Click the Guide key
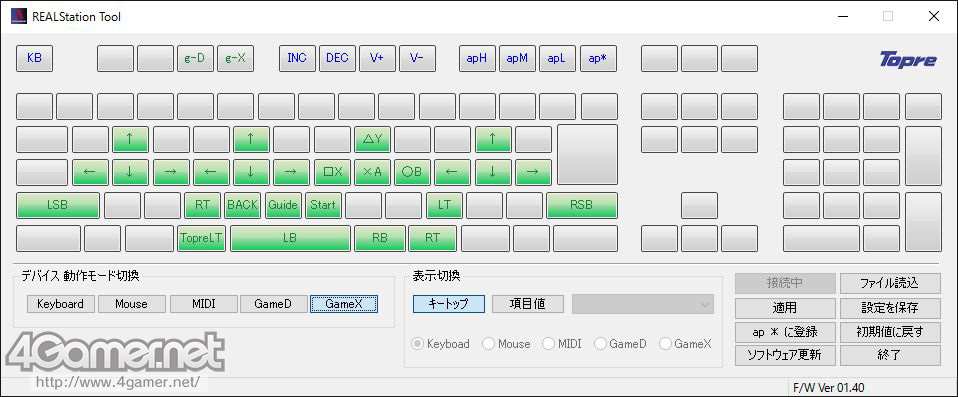Screen dimensions: 958x397 (x=282, y=205)
